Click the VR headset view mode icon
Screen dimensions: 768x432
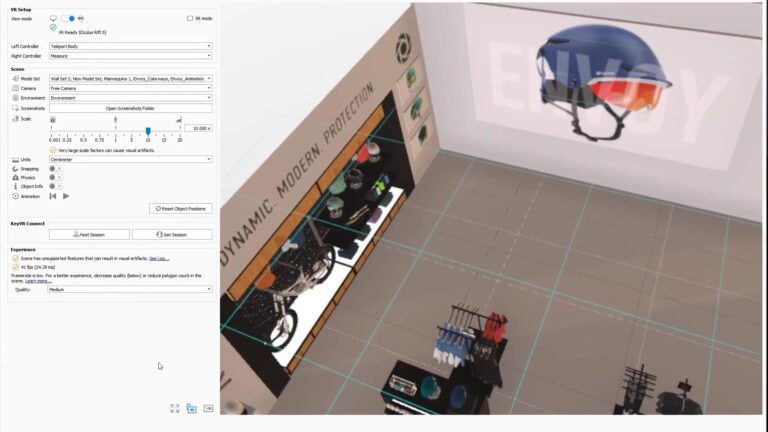81,18
